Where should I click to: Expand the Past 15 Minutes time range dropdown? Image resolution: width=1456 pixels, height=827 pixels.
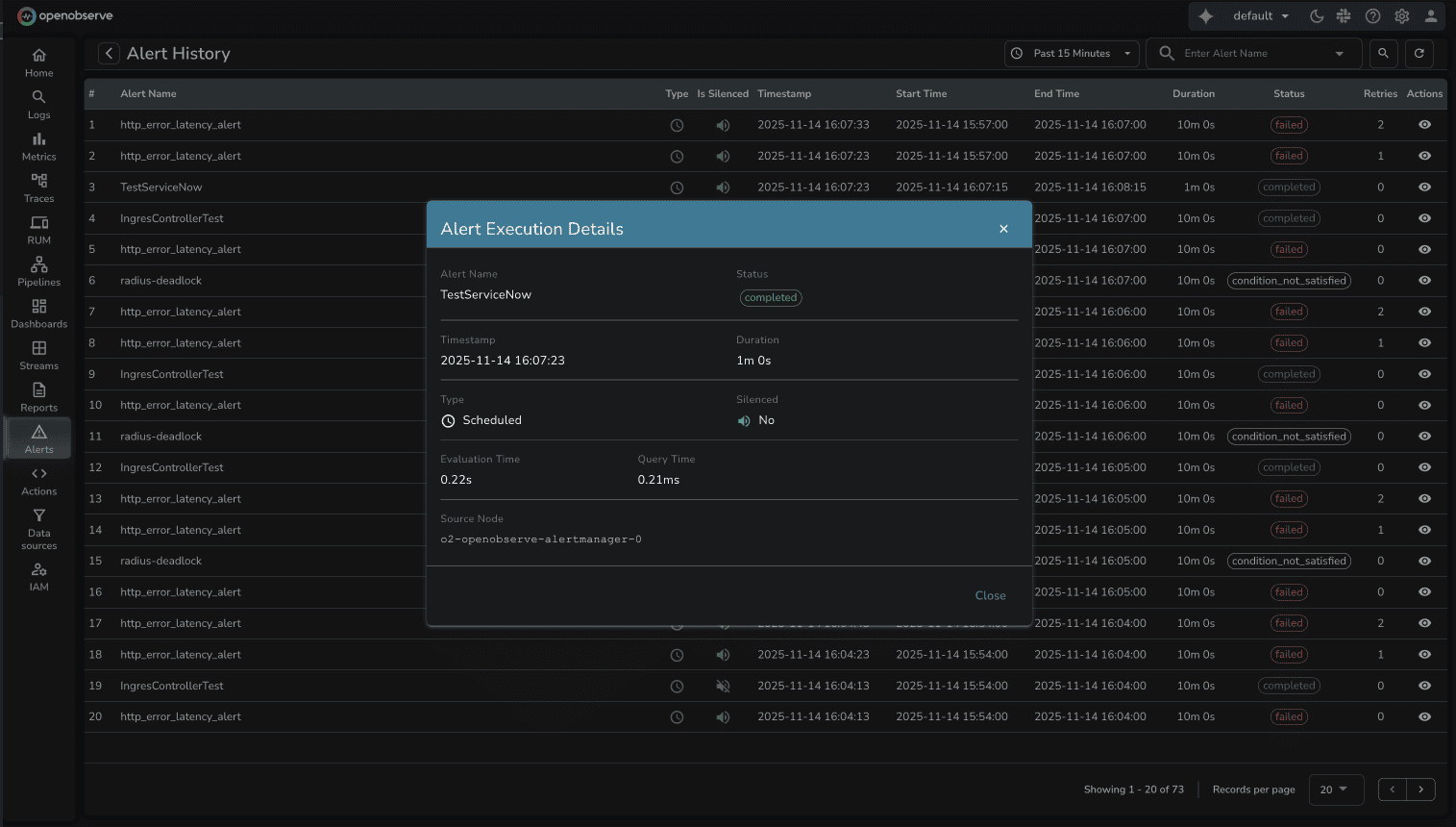[1070, 53]
